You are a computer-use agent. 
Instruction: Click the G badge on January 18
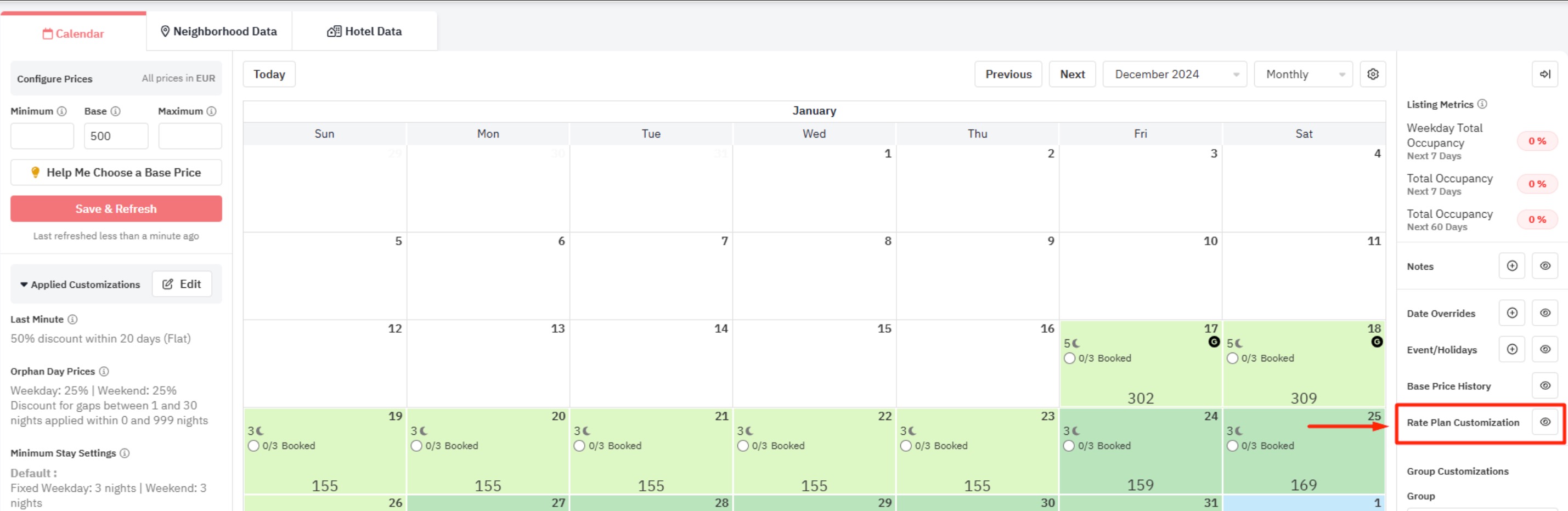(1377, 342)
